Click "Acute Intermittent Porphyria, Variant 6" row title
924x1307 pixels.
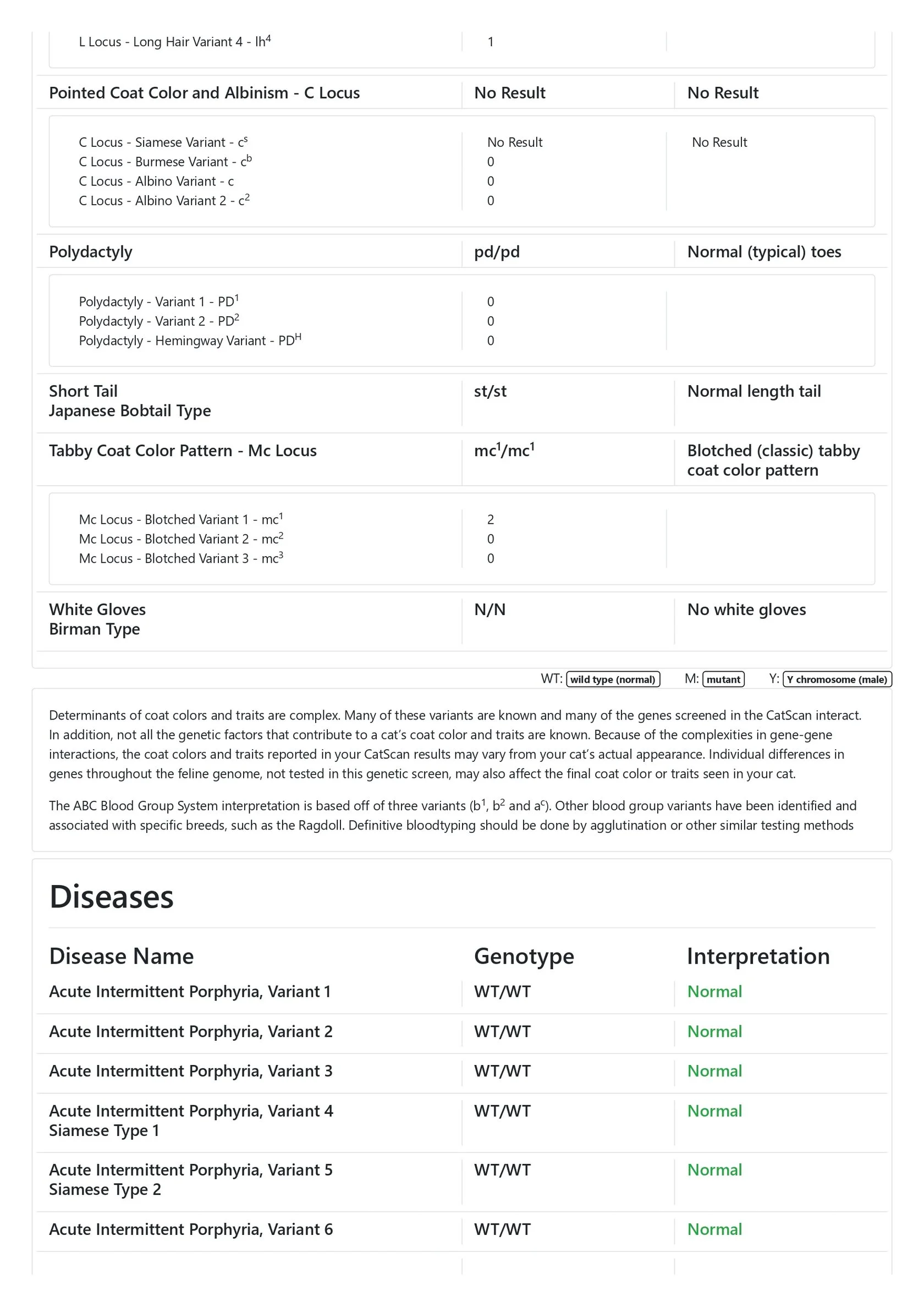coord(191,1229)
